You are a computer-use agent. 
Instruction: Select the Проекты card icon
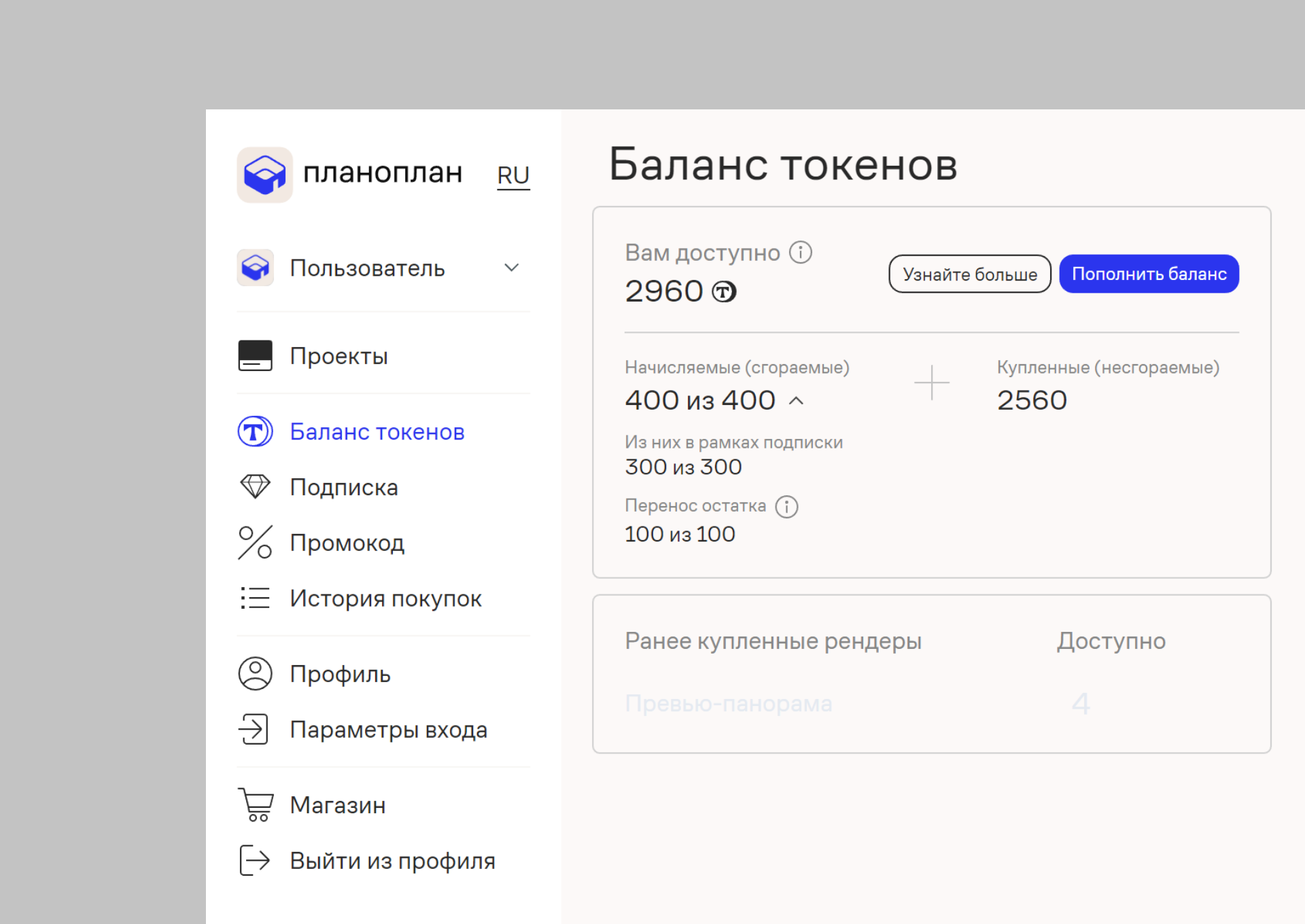pos(255,355)
